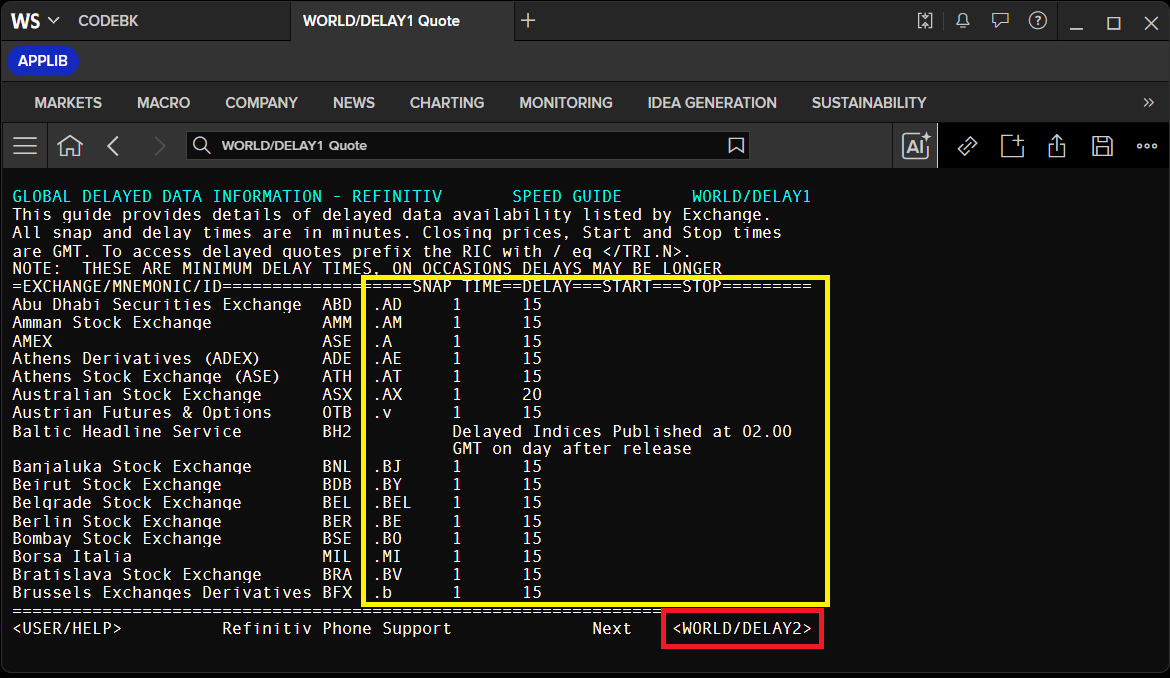Click the add-to-layout icon with plus
Image resolution: width=1170 pixels, height=678 pixels.
tap(1013, 145)
